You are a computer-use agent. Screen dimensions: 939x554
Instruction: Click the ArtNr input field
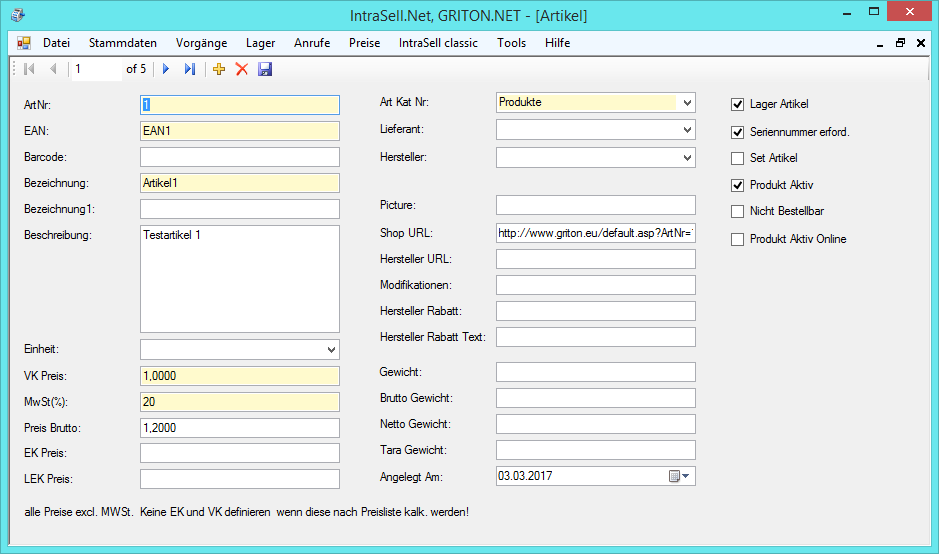(x=240, y=105)
